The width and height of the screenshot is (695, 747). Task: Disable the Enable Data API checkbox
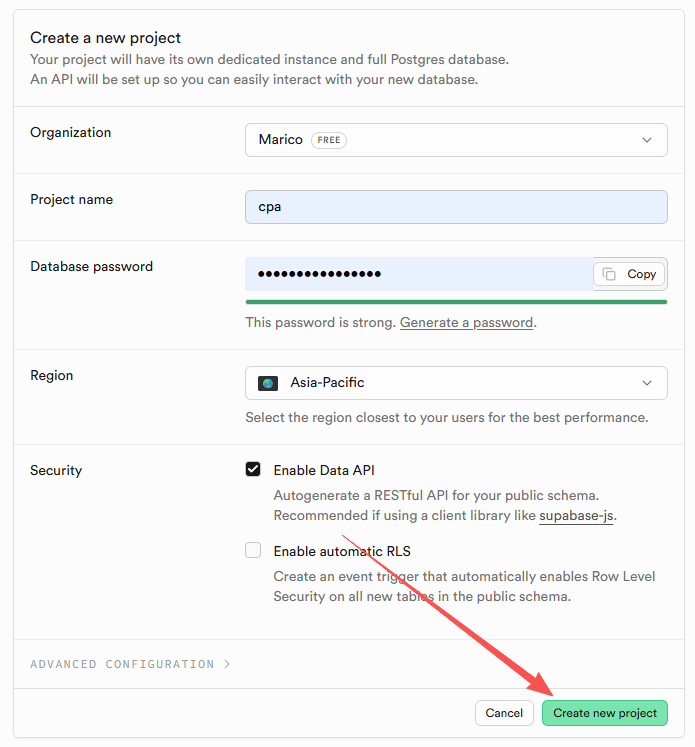point(253,470)
